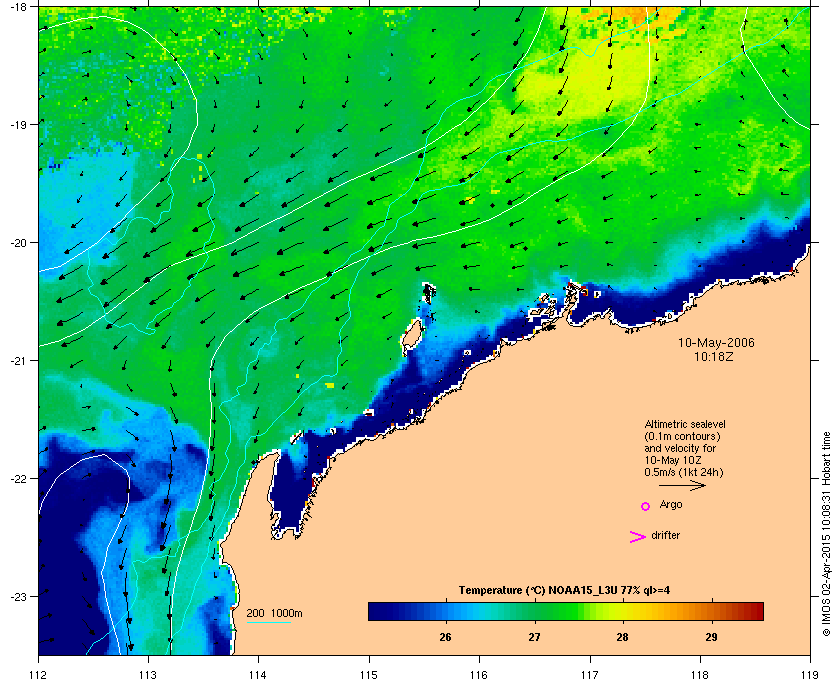Click the longitude axis label '118'
The height and width of the screenshot is (680, 840).
(x=700, y=675)
